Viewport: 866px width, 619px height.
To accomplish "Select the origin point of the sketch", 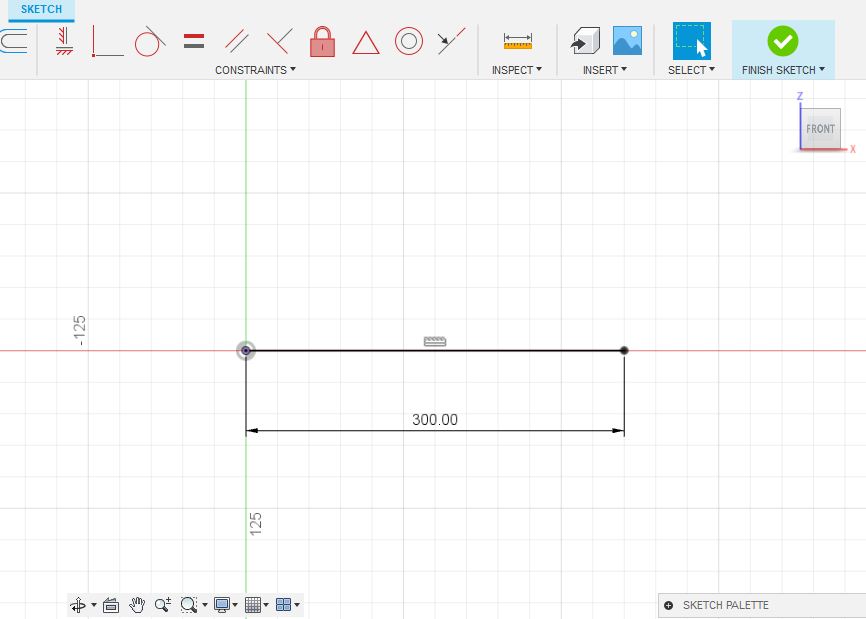I will pyautogui.click(x=246, y=351).
